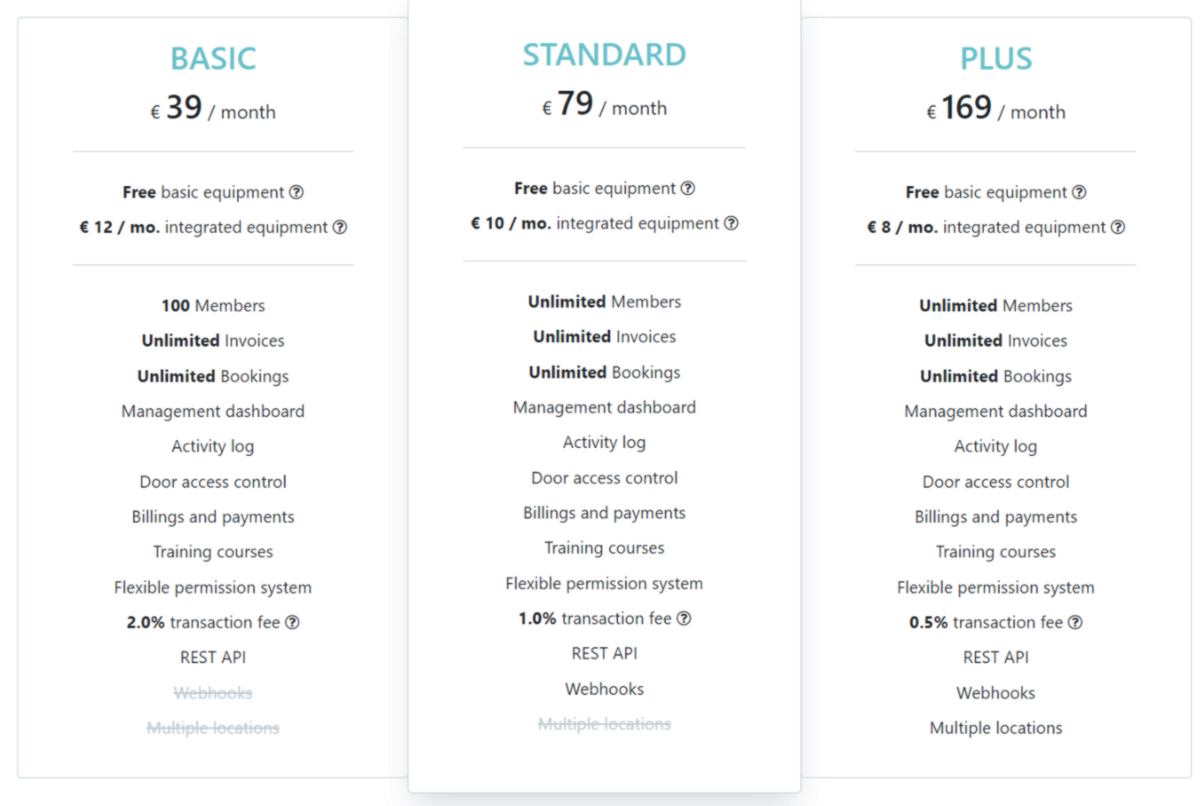
Task: Click the € 79 / month price
Action: pos(604,105)
